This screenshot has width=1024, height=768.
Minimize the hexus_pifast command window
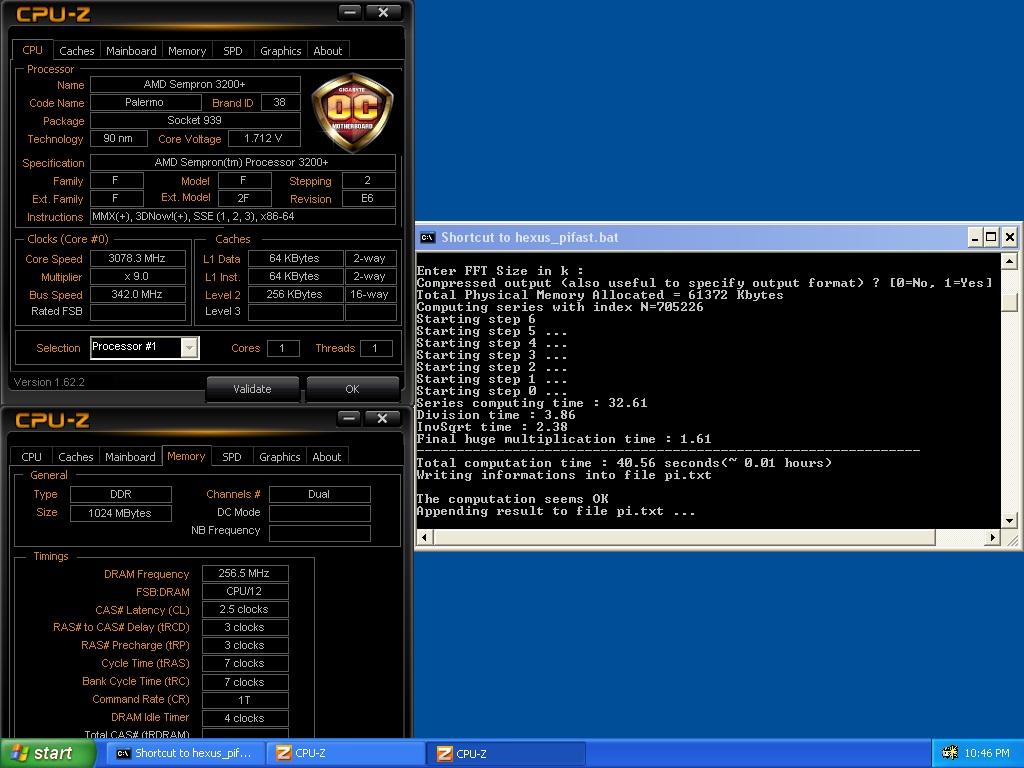point(974,238)
